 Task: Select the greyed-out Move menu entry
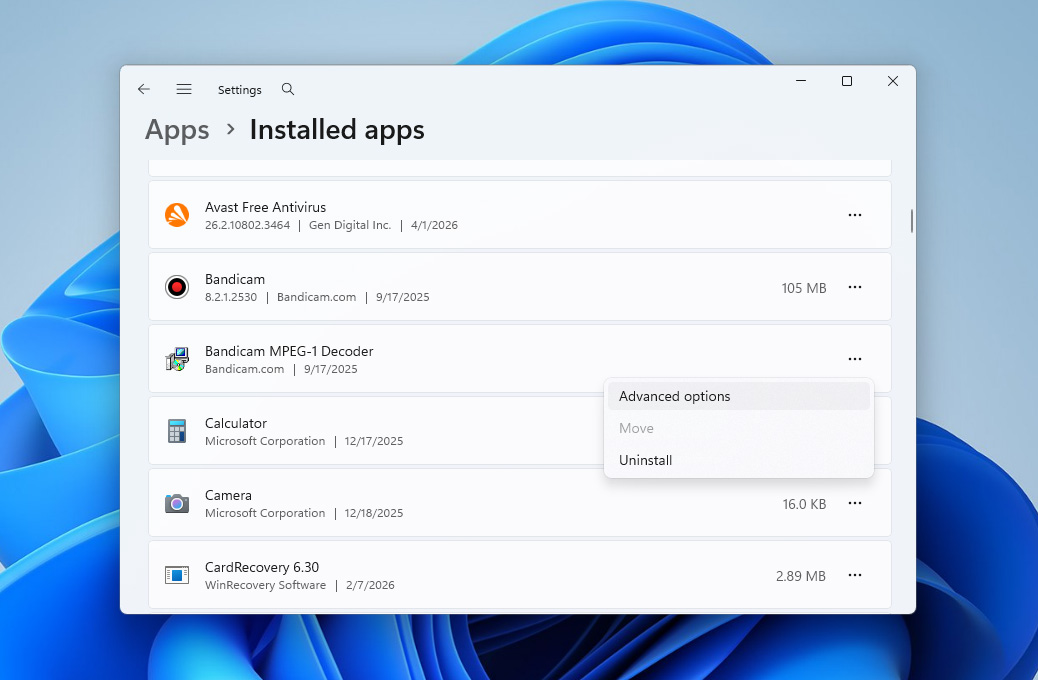coord(739,428)
